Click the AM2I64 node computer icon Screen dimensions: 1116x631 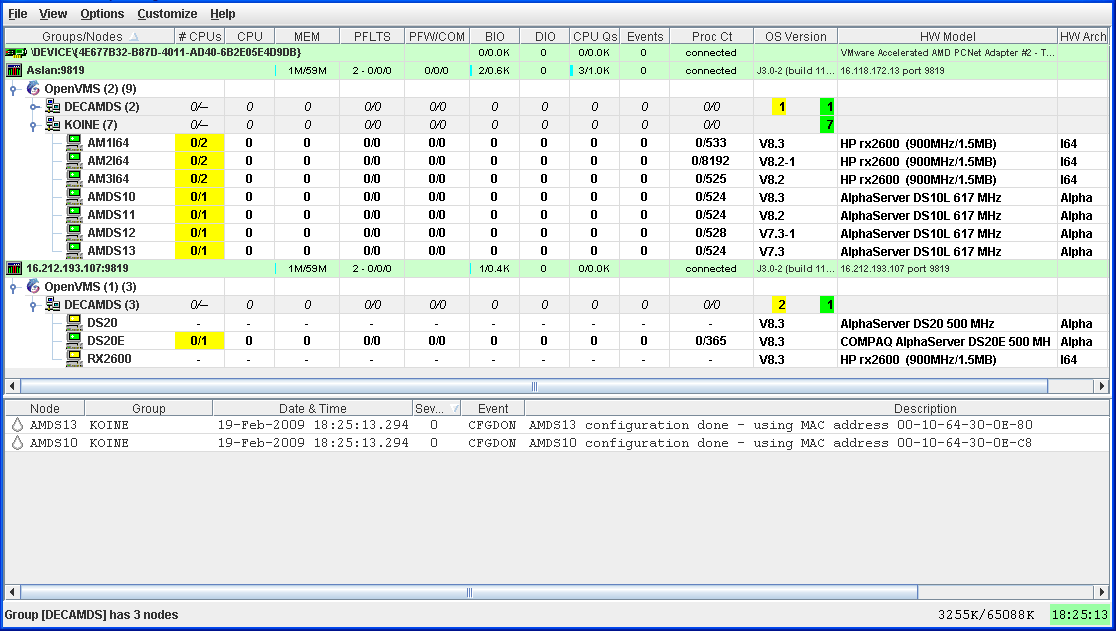click(x=74, y=160)
